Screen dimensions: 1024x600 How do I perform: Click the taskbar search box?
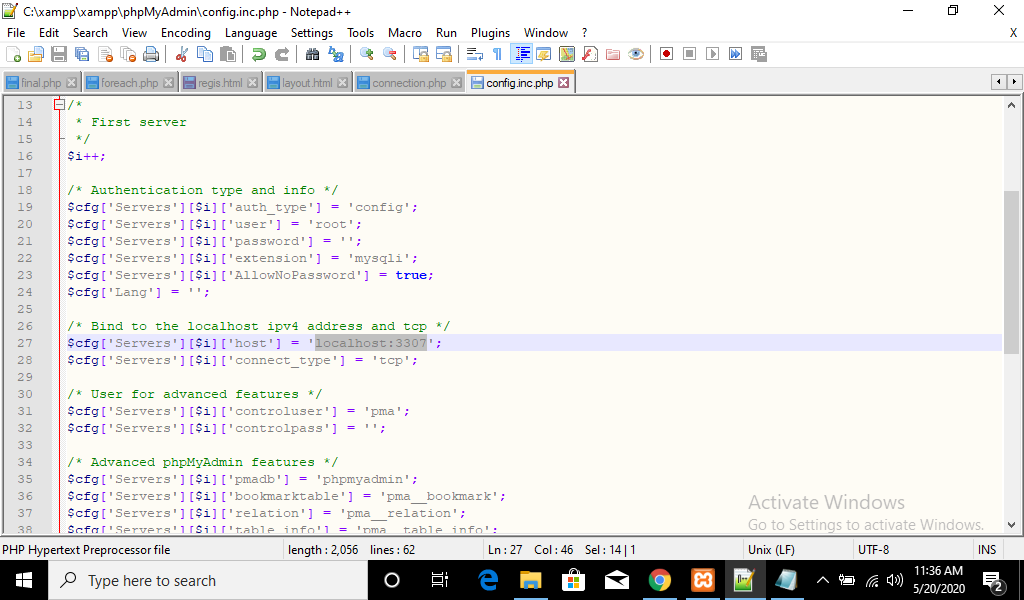[208, 580]
